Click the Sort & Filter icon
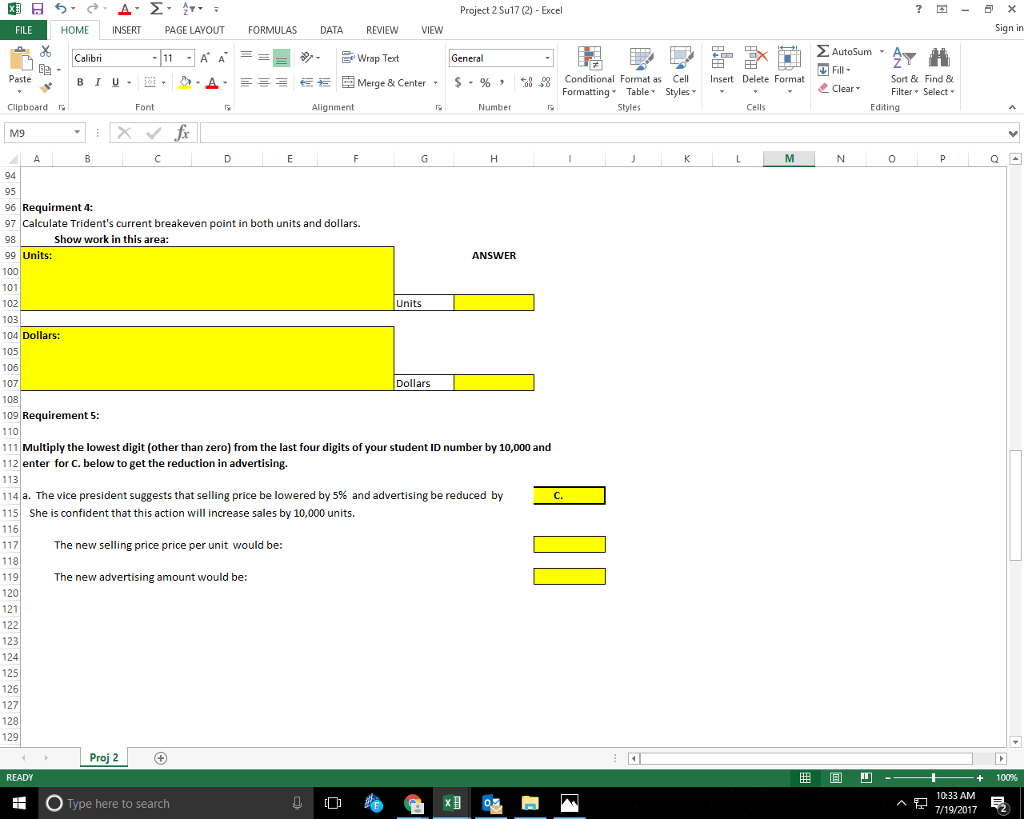Image resolution: width=1024 pixels, height=819 pixels. [x=903, y=70]
